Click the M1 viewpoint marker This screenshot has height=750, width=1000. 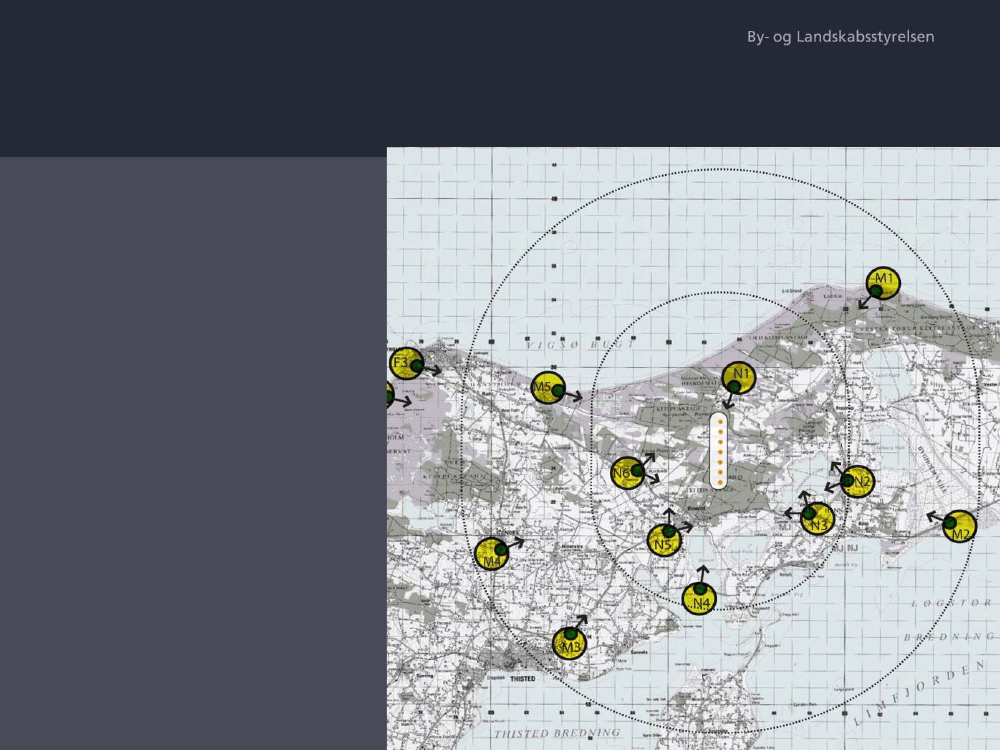point(883,283)
